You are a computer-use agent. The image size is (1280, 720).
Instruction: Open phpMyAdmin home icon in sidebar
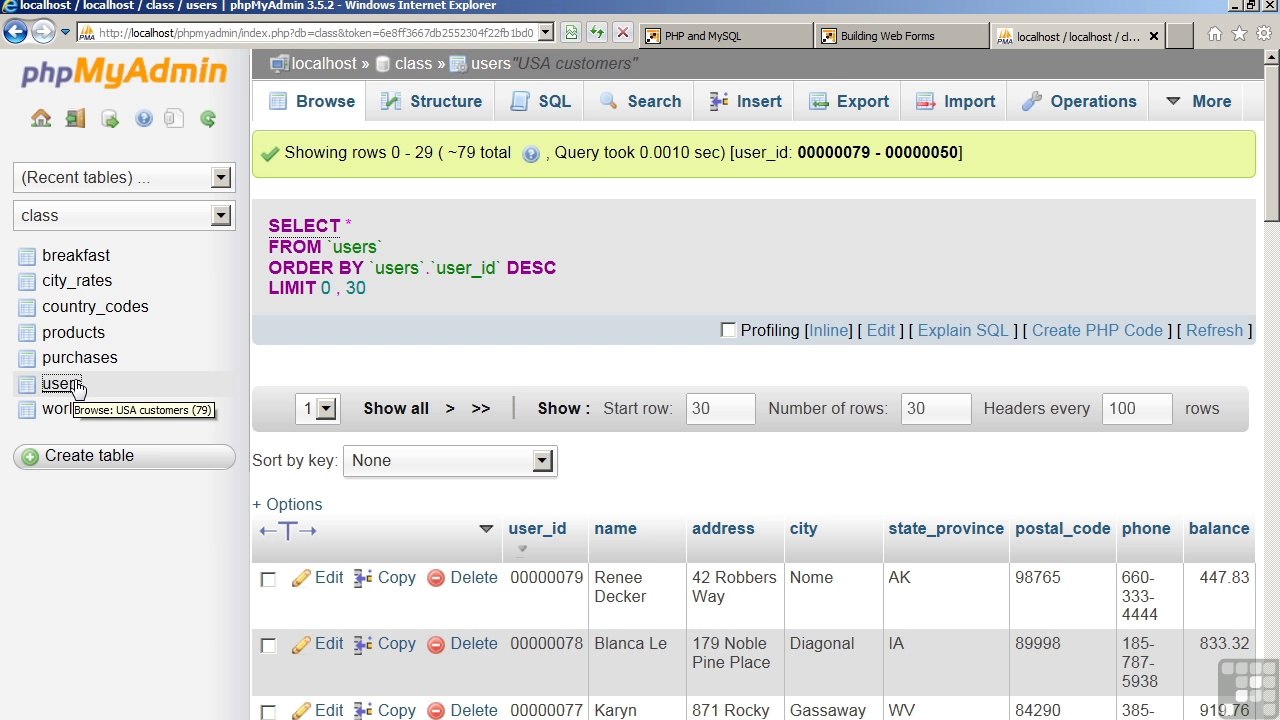pos(41,119)
